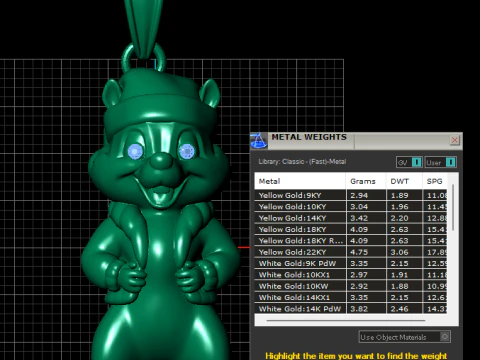Select the Yellow Gold:18KY R... row
Viewport: 480px width, 360px height.
[351, 241]
